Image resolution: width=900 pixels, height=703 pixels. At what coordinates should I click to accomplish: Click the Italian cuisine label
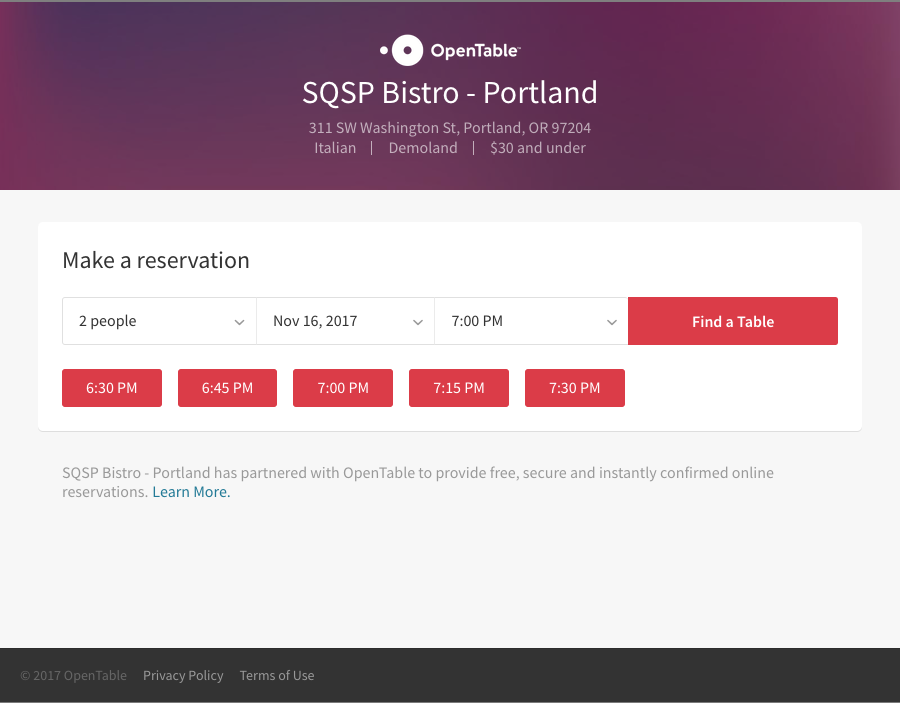[x=335, y=148]
